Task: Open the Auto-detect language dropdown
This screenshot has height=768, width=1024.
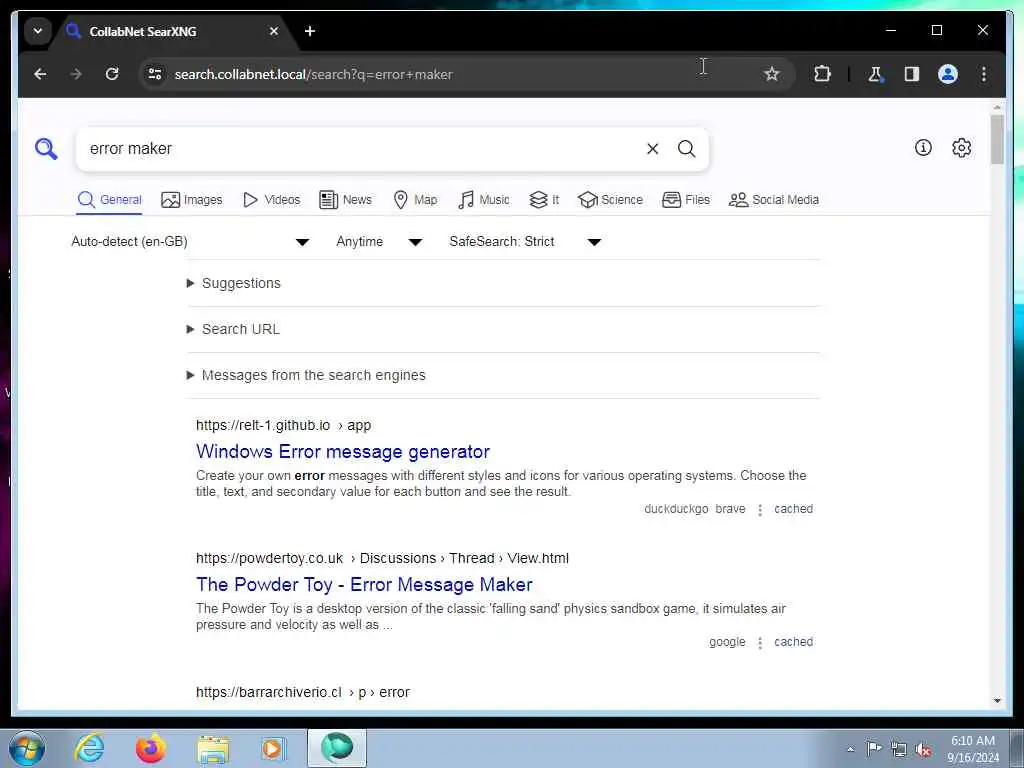Action: [x=190, y=242]
